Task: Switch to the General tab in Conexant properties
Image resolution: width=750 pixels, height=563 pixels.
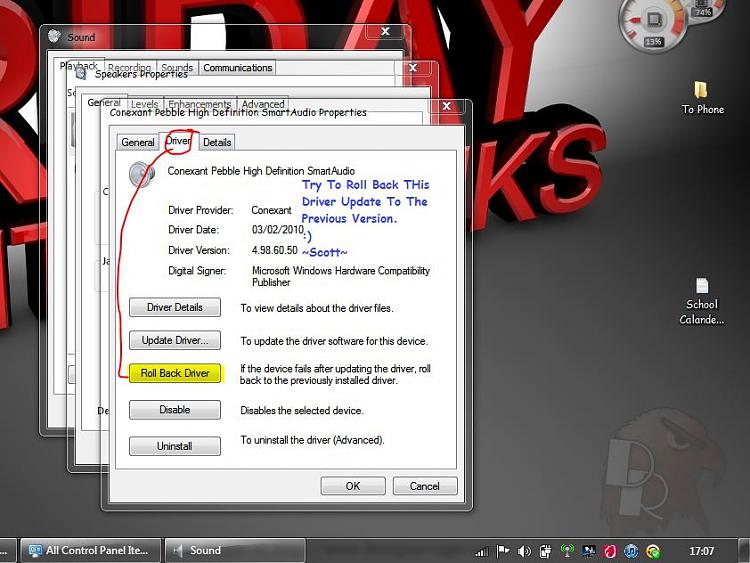Action: 138,142
